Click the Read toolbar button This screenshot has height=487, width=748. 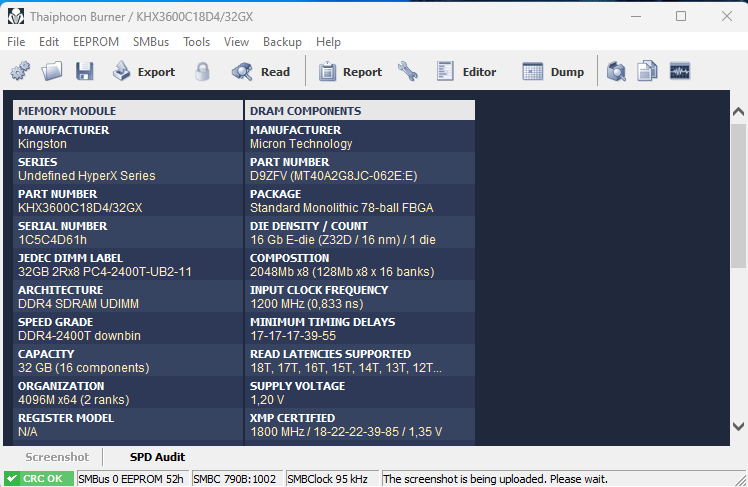click(261, 72)
